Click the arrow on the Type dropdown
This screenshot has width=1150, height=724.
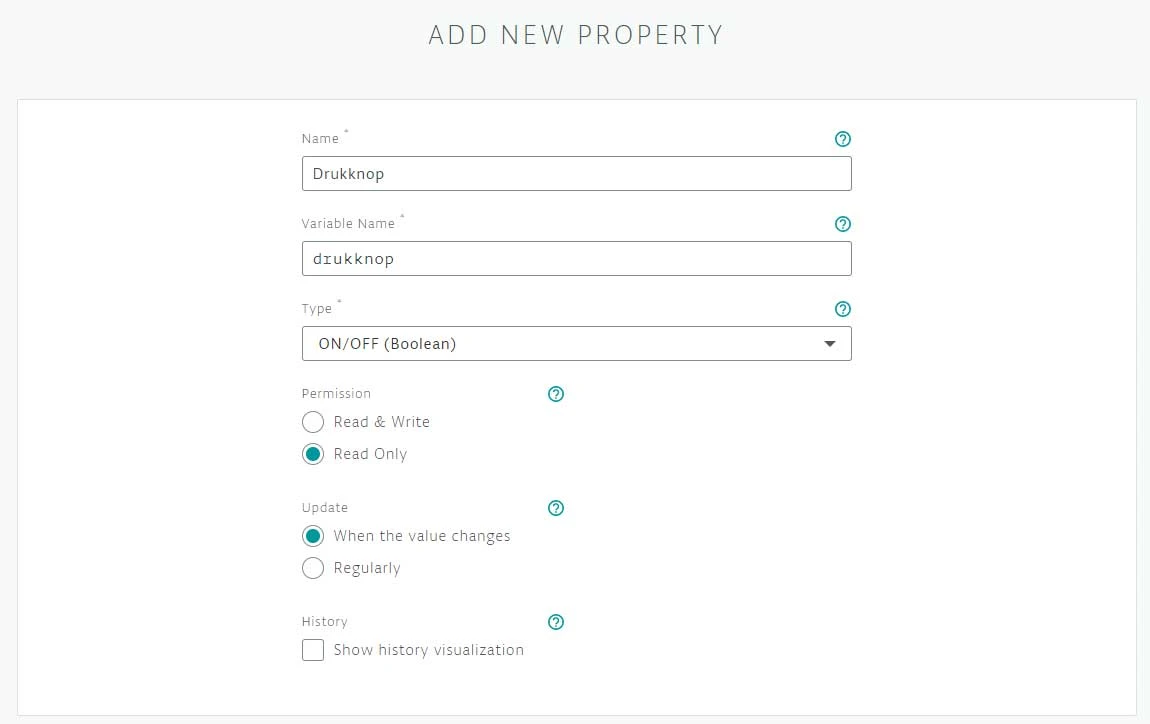point(829,344)
